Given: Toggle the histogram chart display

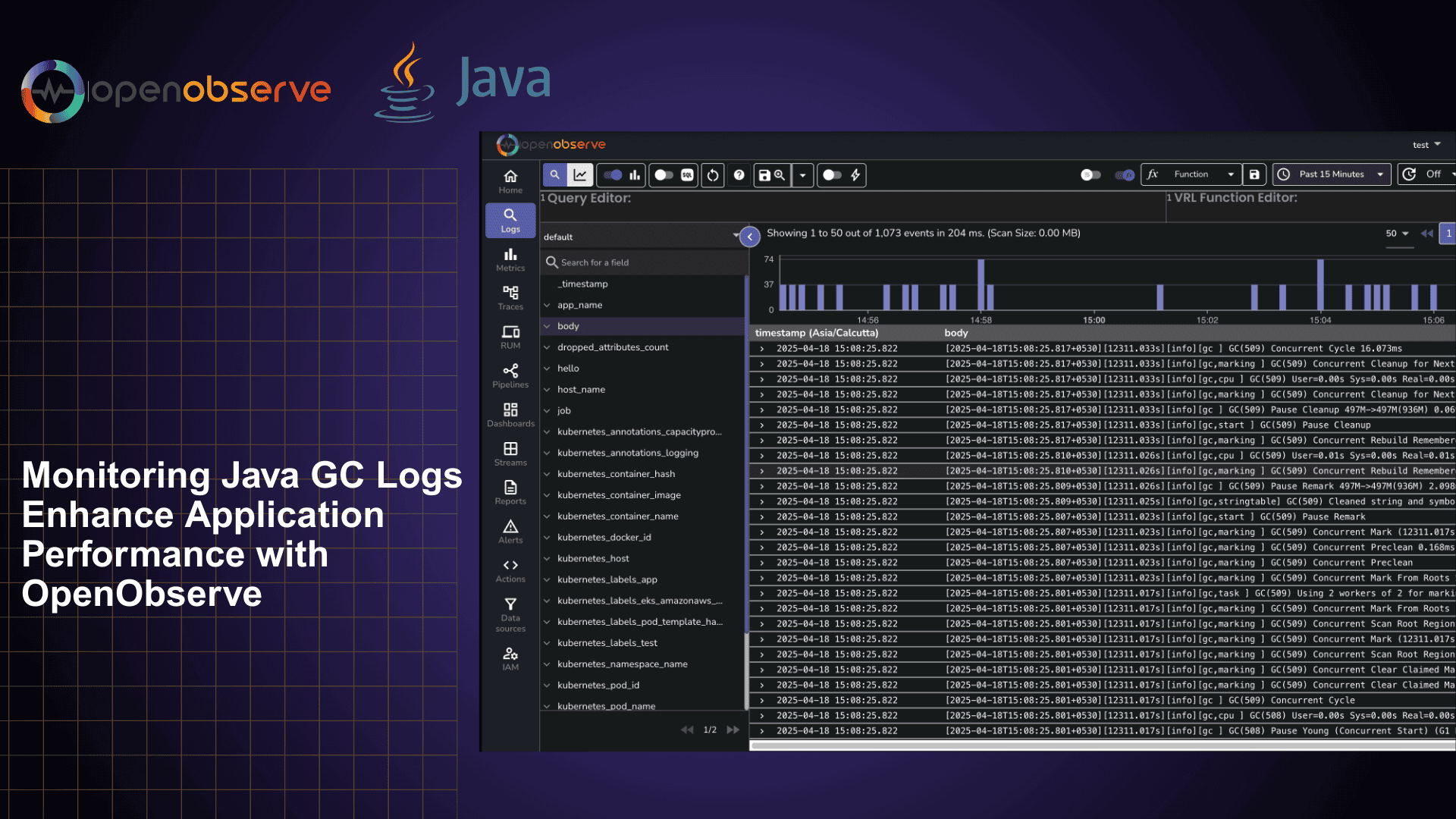Looking at the screenshot, I should pyautogui.click(x=613, y=175).
